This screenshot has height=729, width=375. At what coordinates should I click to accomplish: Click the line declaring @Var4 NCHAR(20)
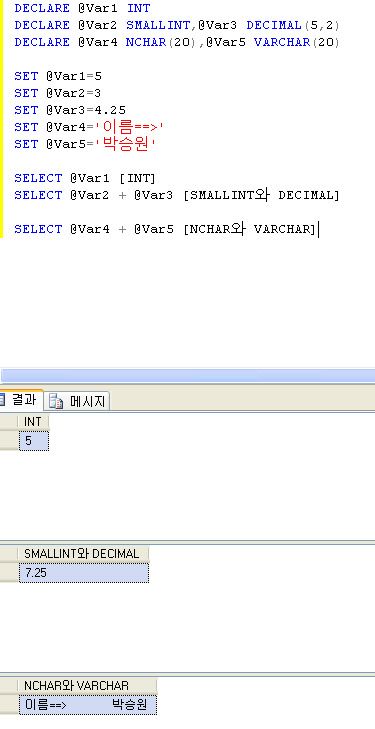tap(177, 42)
